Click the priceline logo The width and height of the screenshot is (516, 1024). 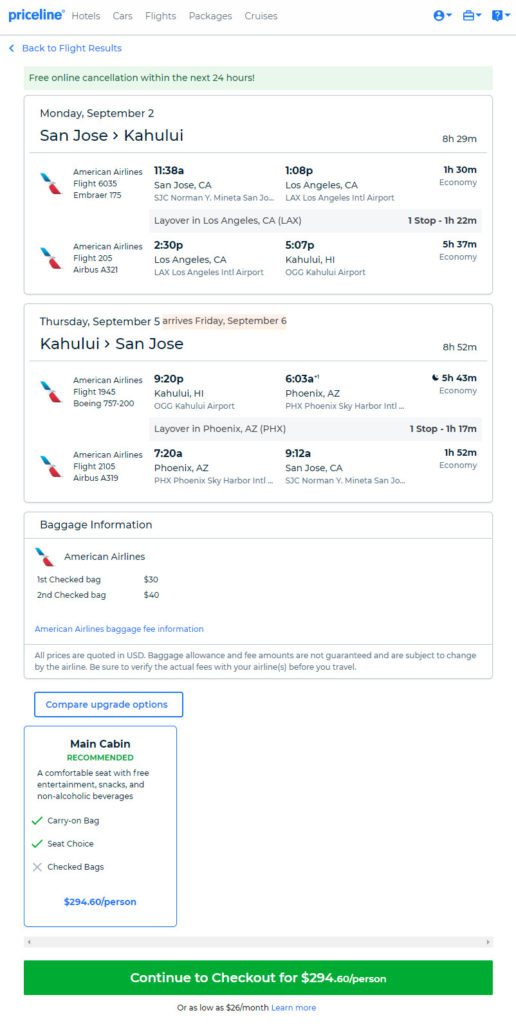(36, 15)
